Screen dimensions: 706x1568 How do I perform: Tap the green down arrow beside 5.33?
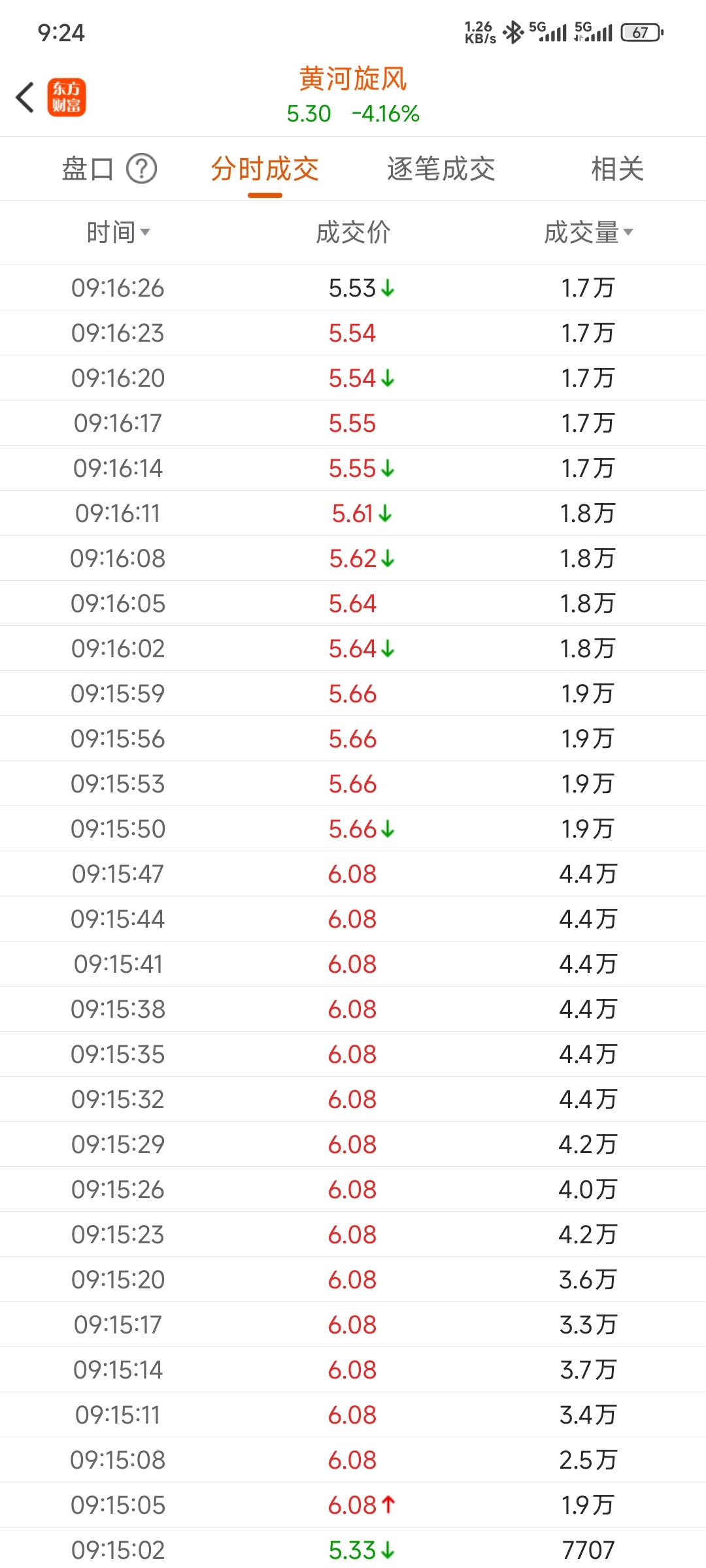pyautogui.click(x=388, y=1550)
